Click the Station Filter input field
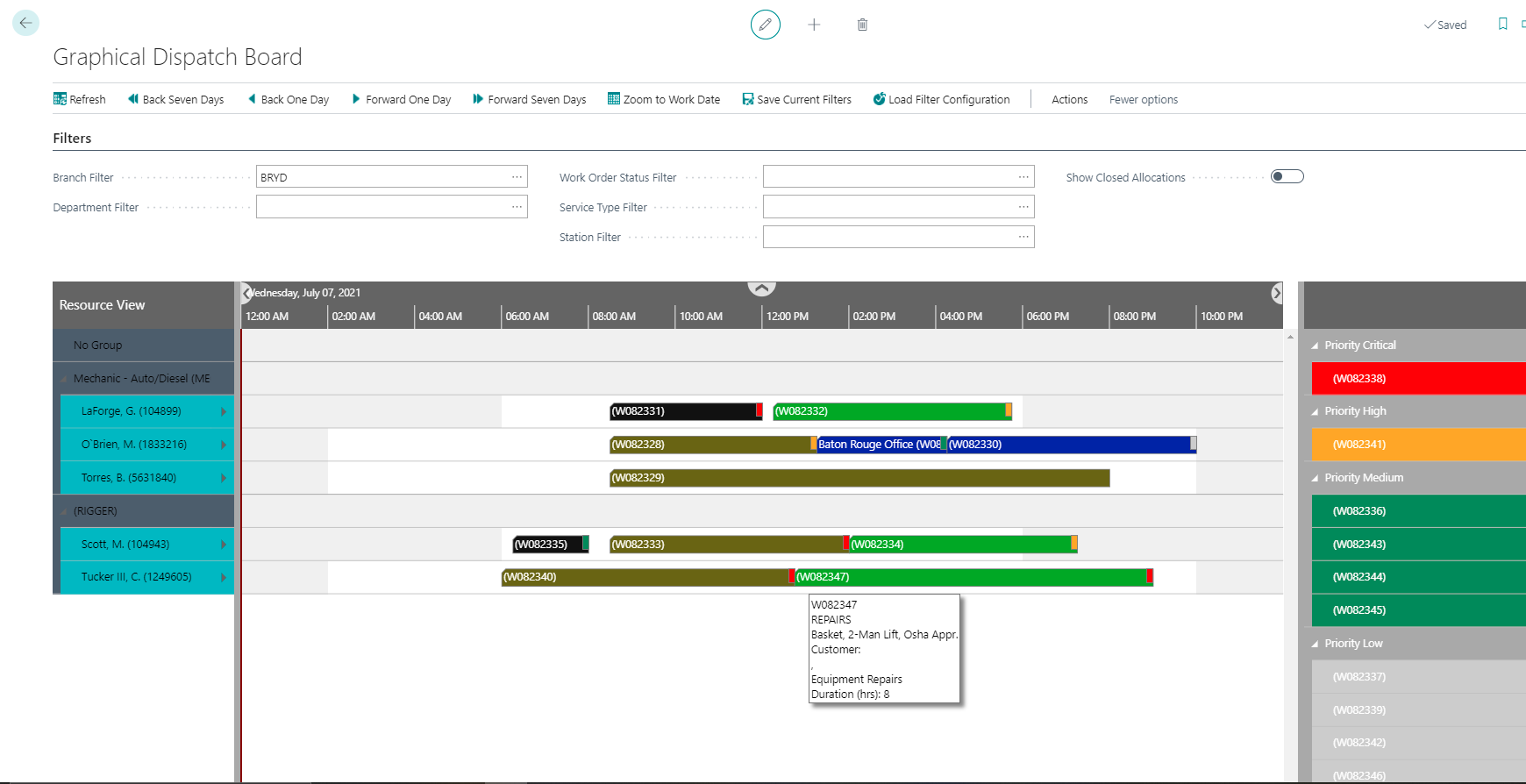This screenshot has width=1526, height=784. click(888, 237)
